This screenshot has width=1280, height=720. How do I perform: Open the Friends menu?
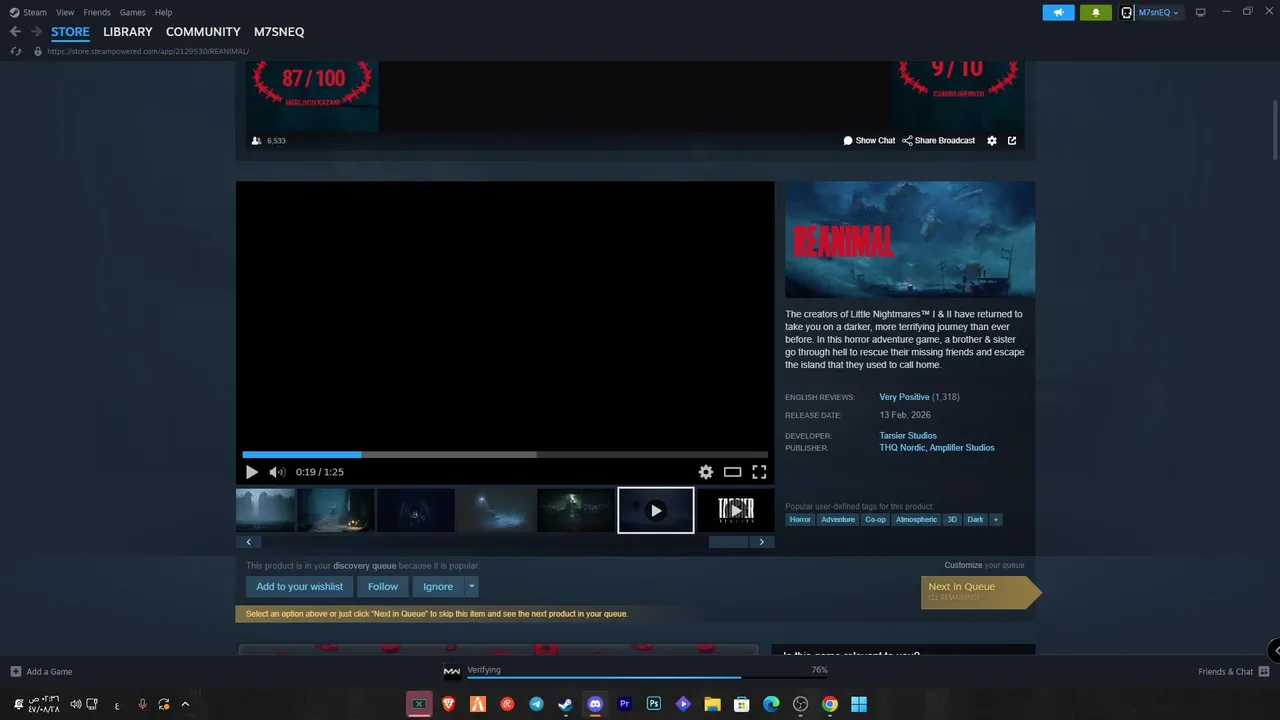click(x=97, y=12)
